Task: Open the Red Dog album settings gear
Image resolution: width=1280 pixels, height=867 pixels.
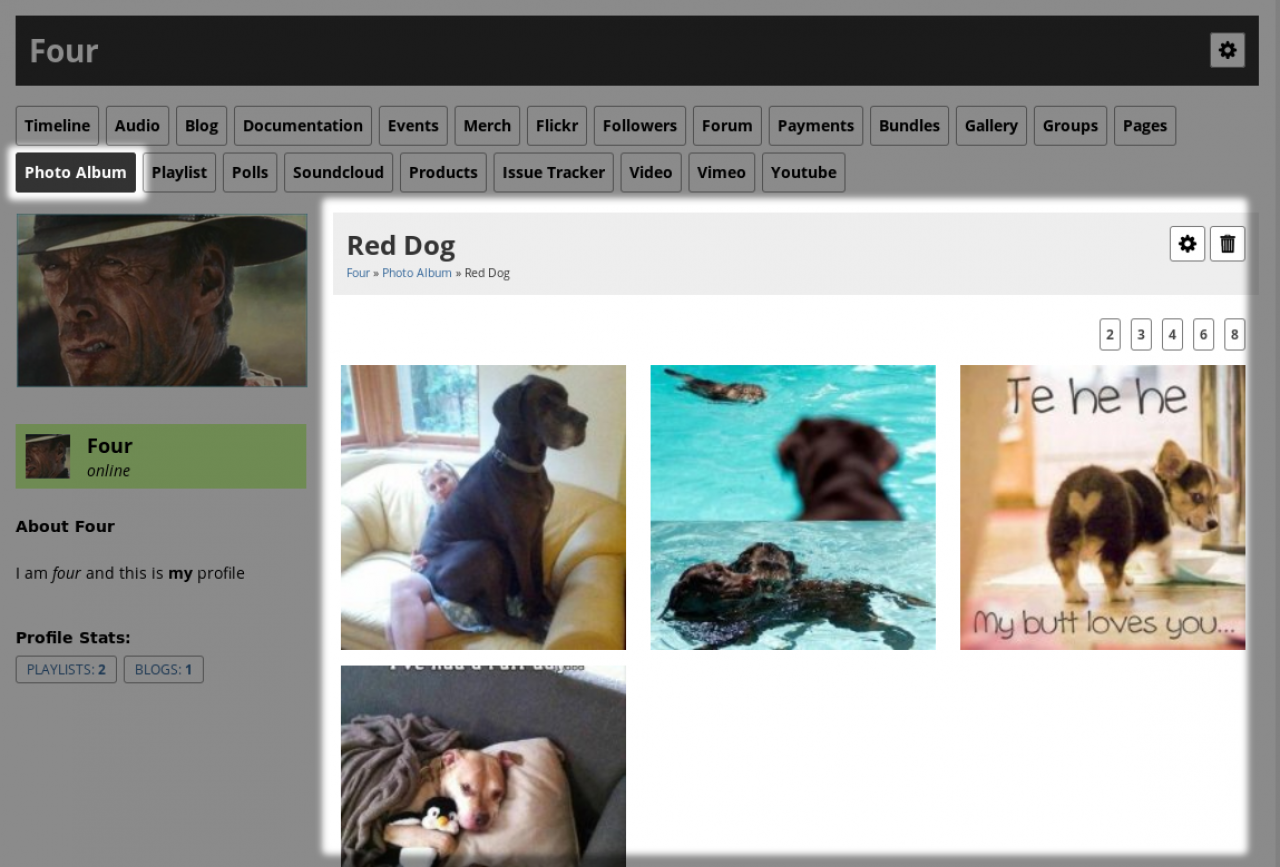Action: tap(1187, 244)
